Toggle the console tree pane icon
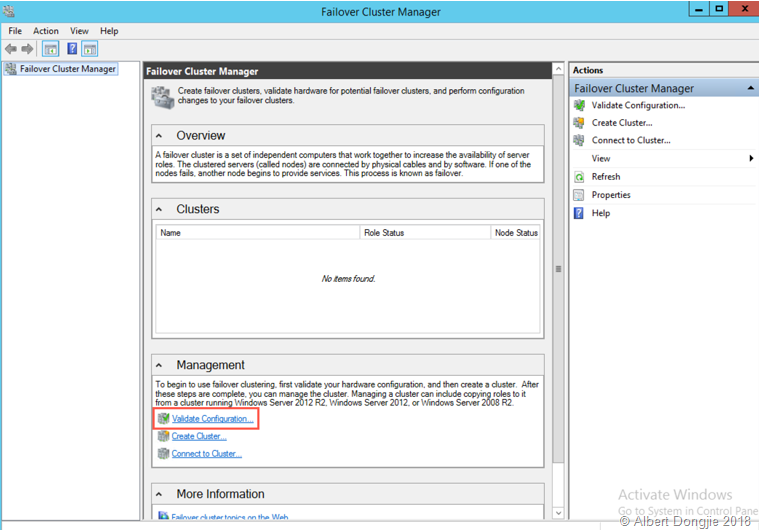This screenshot has width=759, height=530. pos(51,49)
